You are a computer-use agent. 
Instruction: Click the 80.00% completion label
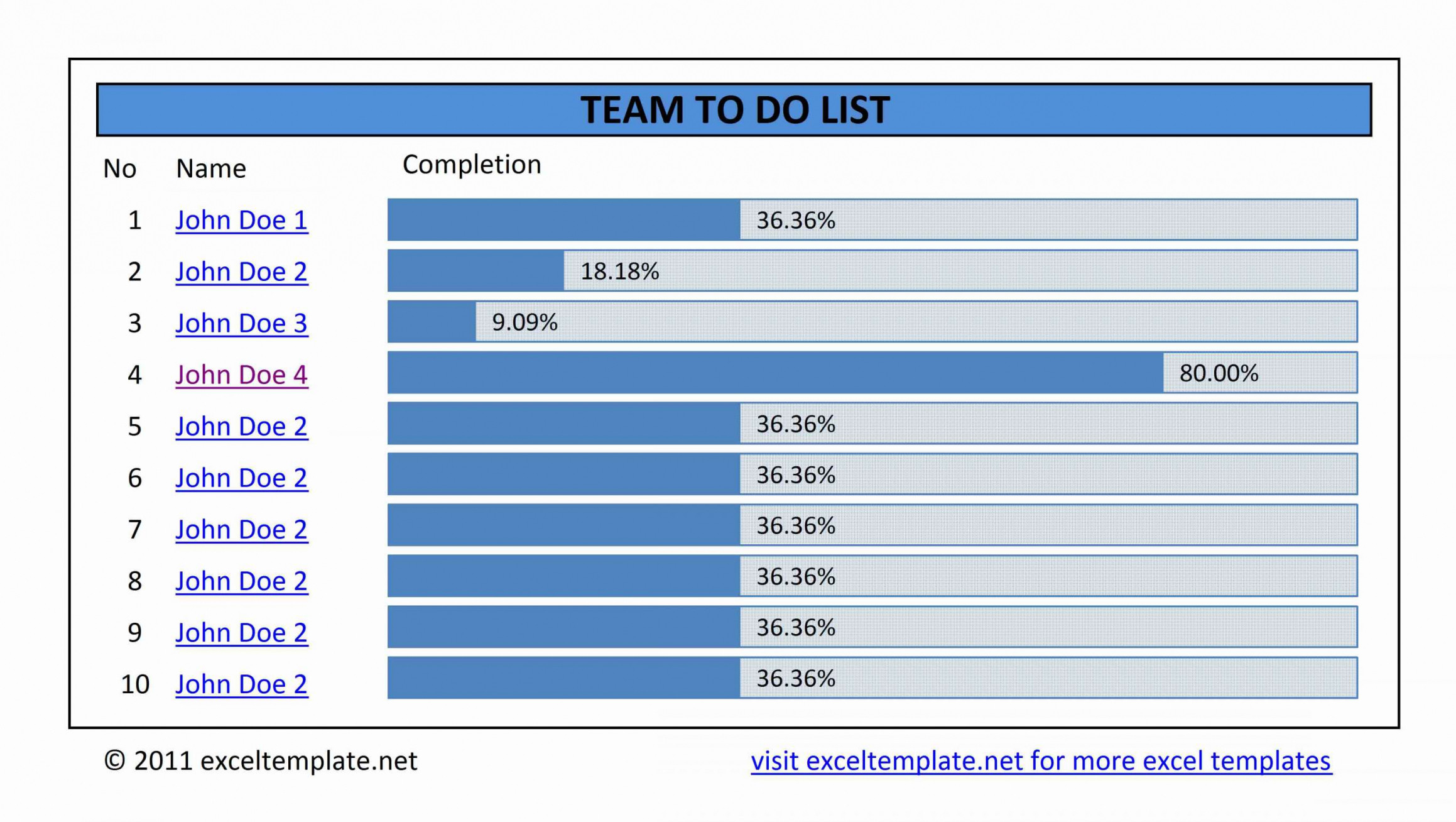tap(1219, 373)
